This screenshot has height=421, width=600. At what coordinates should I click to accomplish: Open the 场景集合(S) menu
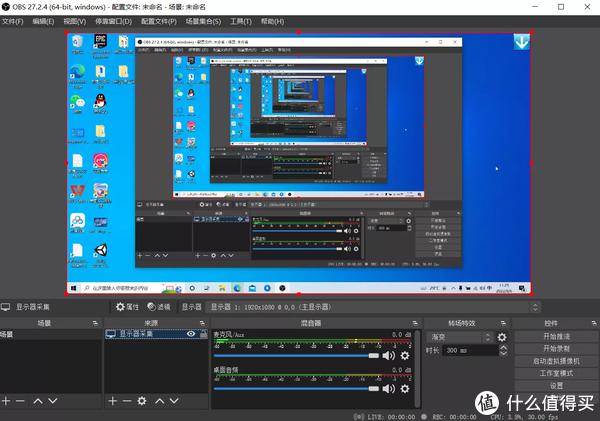tap(203, 21)
